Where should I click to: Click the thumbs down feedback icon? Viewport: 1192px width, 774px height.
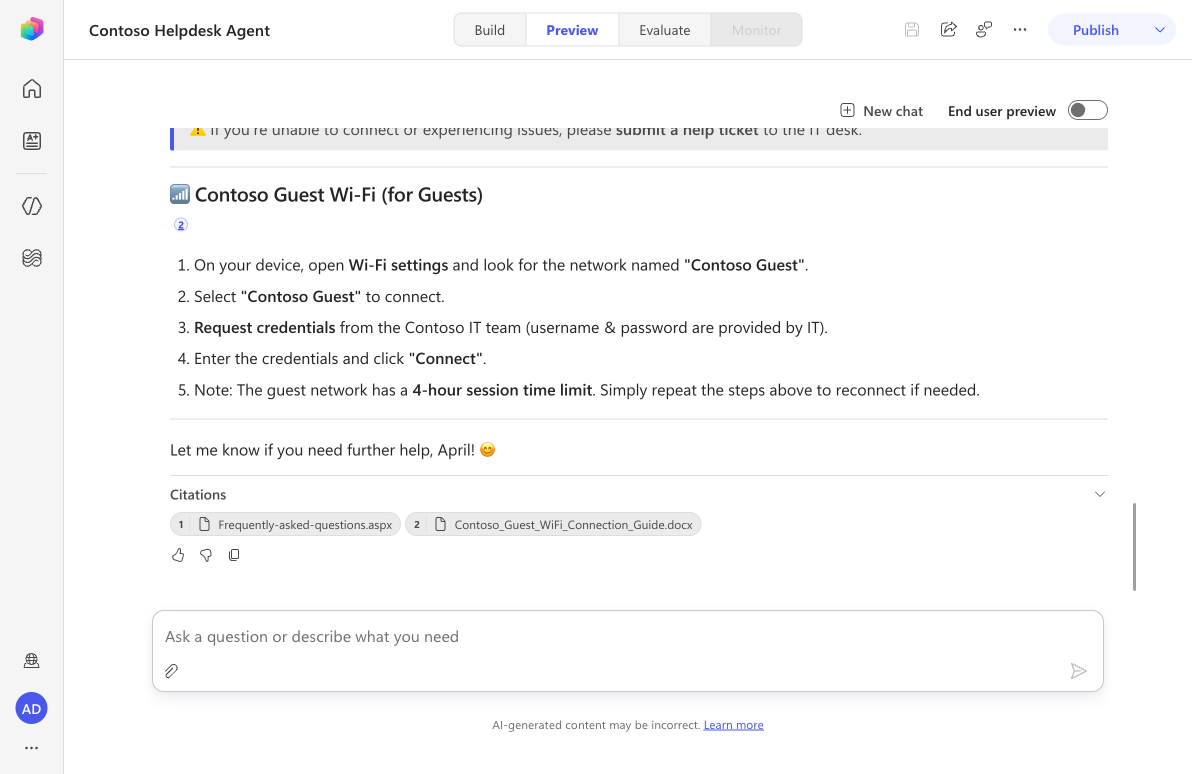pyautogui.click(x=206, y=555)
